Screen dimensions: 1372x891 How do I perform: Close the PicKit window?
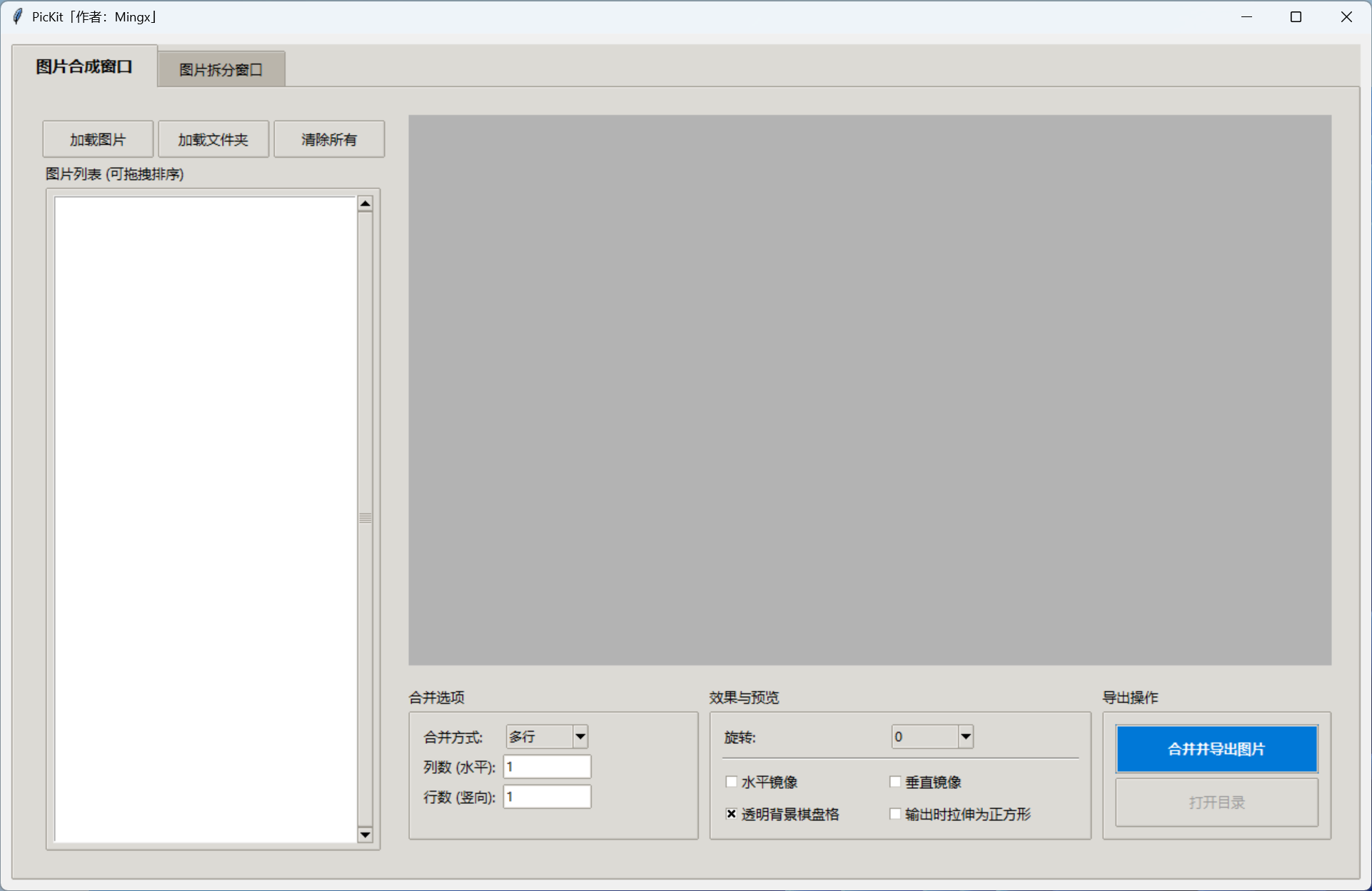coord(1346,17)
